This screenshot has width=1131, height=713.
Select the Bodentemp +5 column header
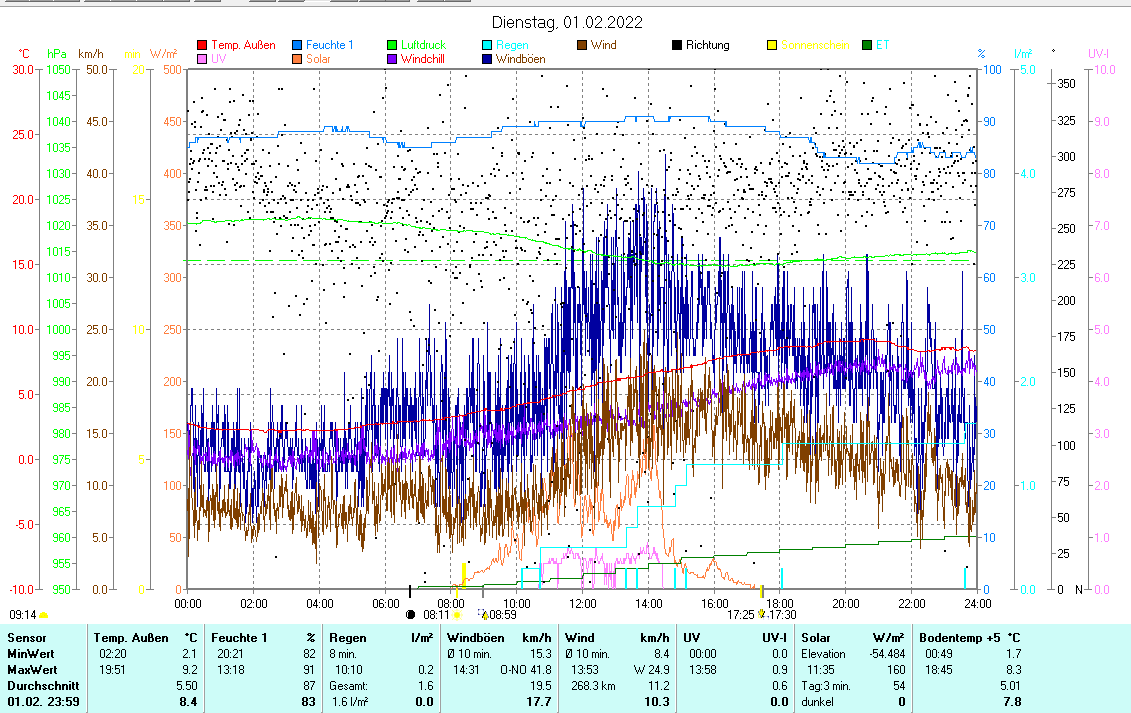click(956, 637)
